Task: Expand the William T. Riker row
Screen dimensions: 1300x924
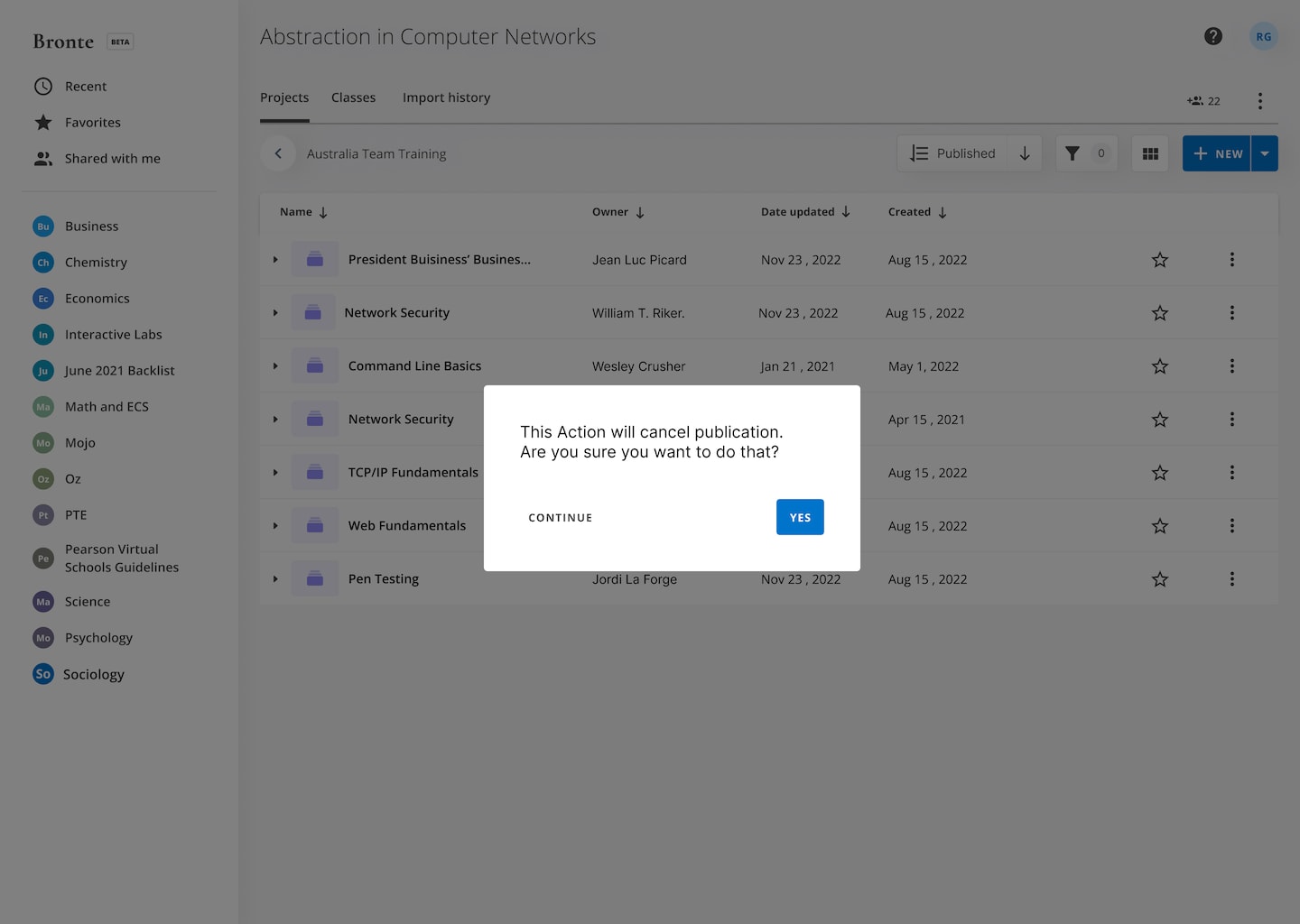Action: 275,313
